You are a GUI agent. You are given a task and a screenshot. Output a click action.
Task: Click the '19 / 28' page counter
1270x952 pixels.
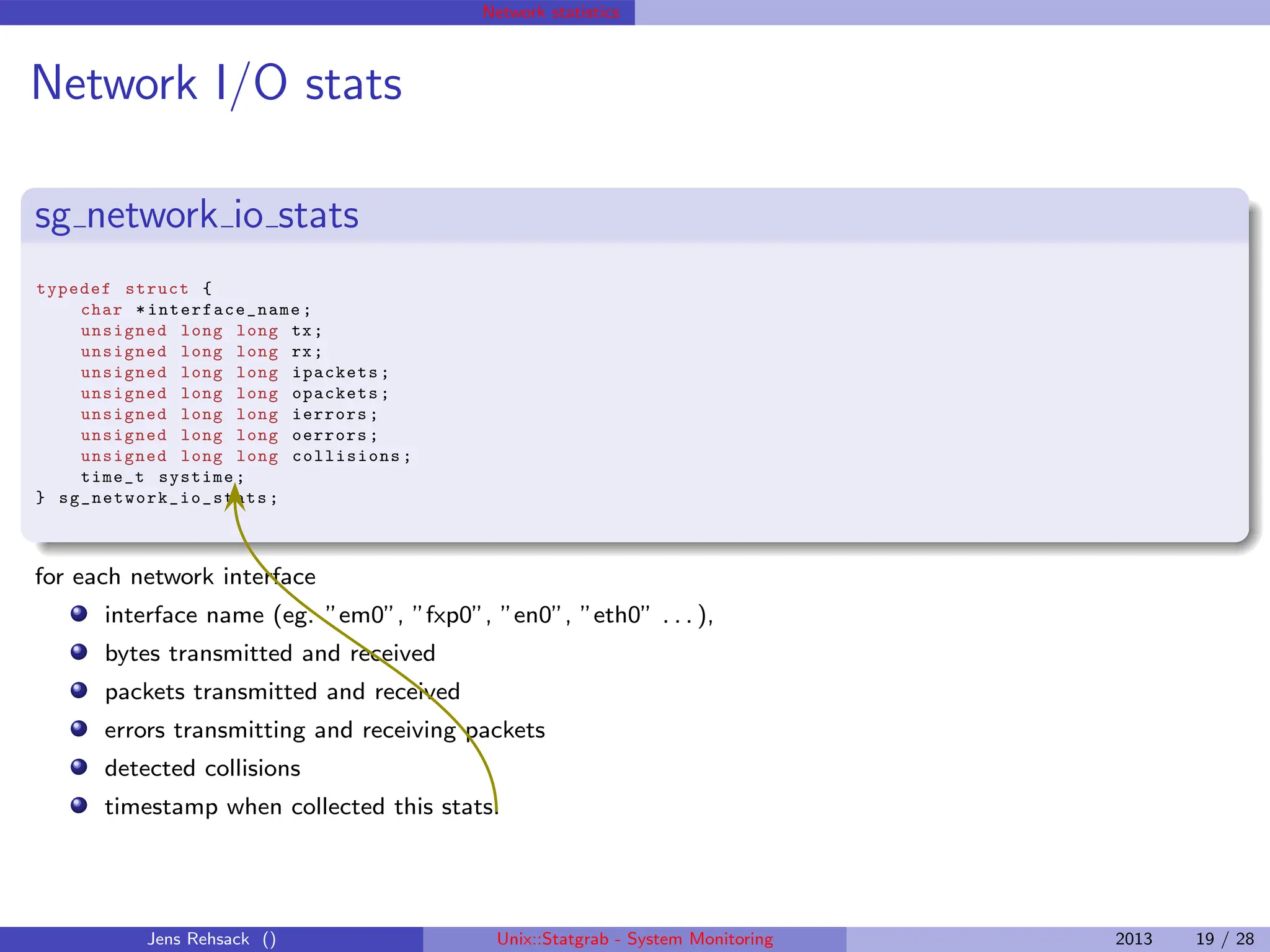(1225, 939)
